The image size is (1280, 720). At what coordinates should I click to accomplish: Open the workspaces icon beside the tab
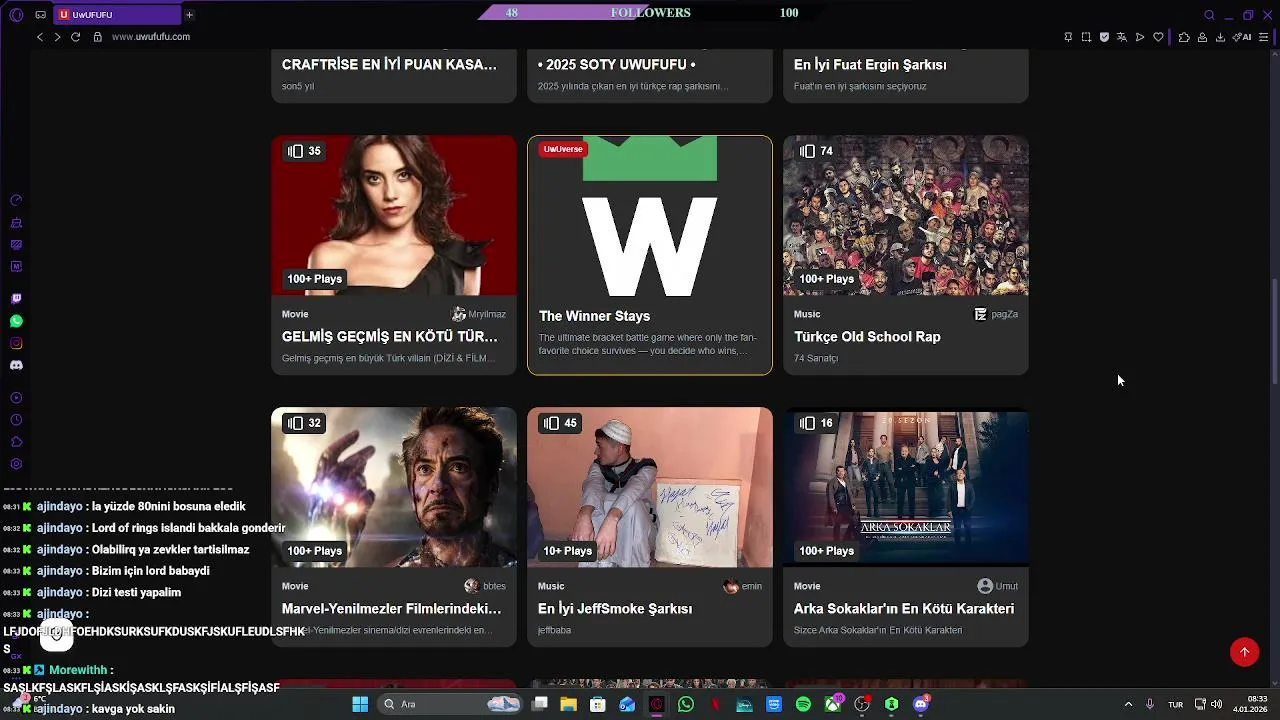coord(40,15)
